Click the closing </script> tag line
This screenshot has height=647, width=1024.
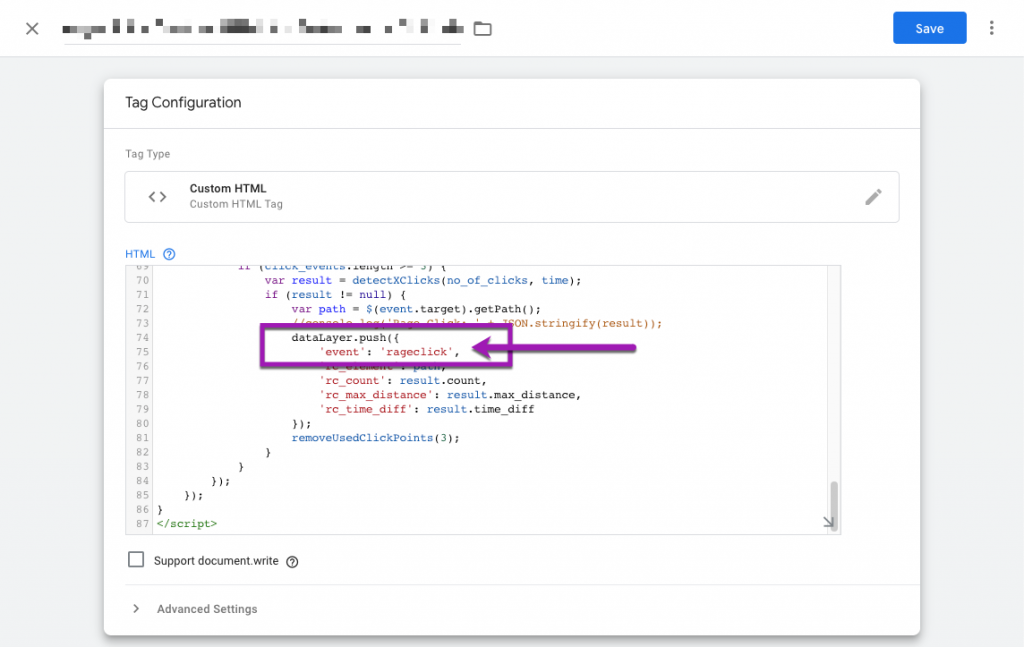[187, 524]
